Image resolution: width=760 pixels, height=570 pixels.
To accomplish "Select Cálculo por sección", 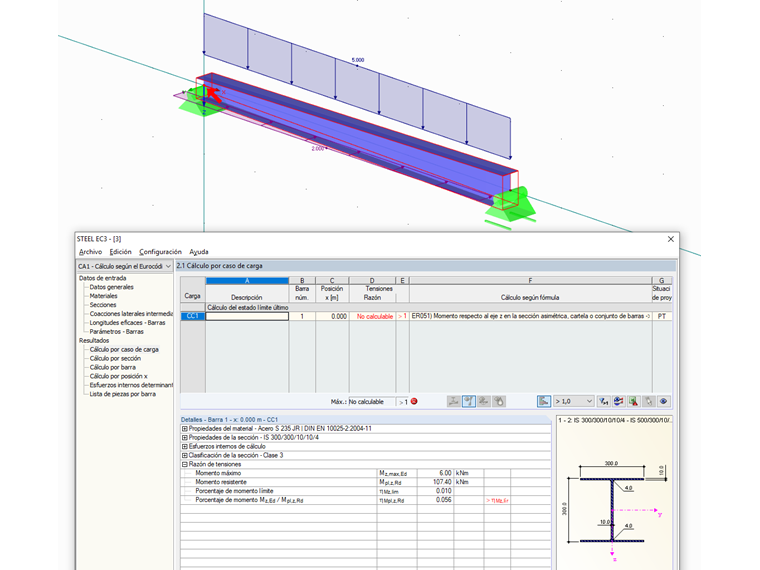I will coord(115,358).
